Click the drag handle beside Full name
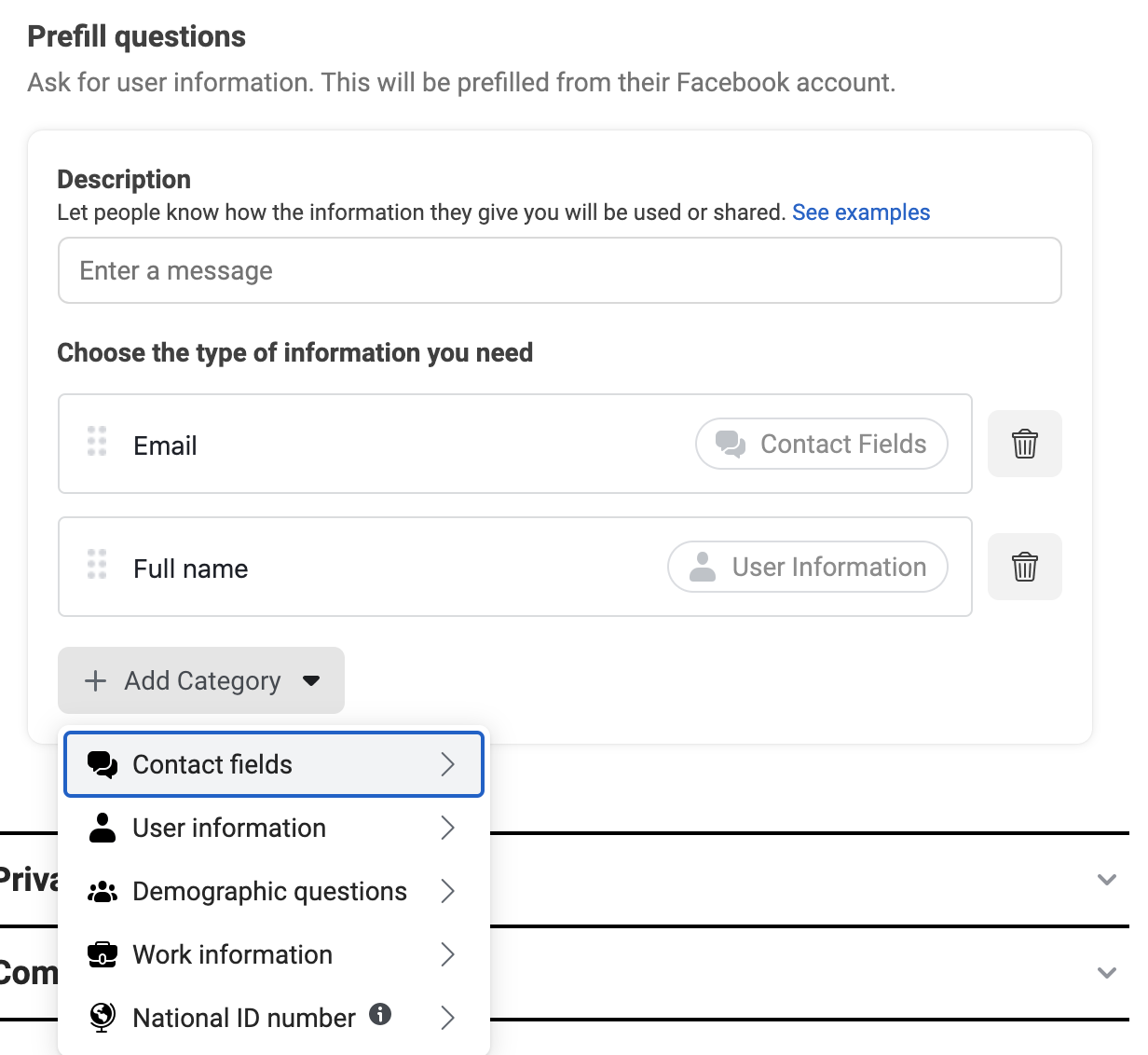 [x=97, y=564]
